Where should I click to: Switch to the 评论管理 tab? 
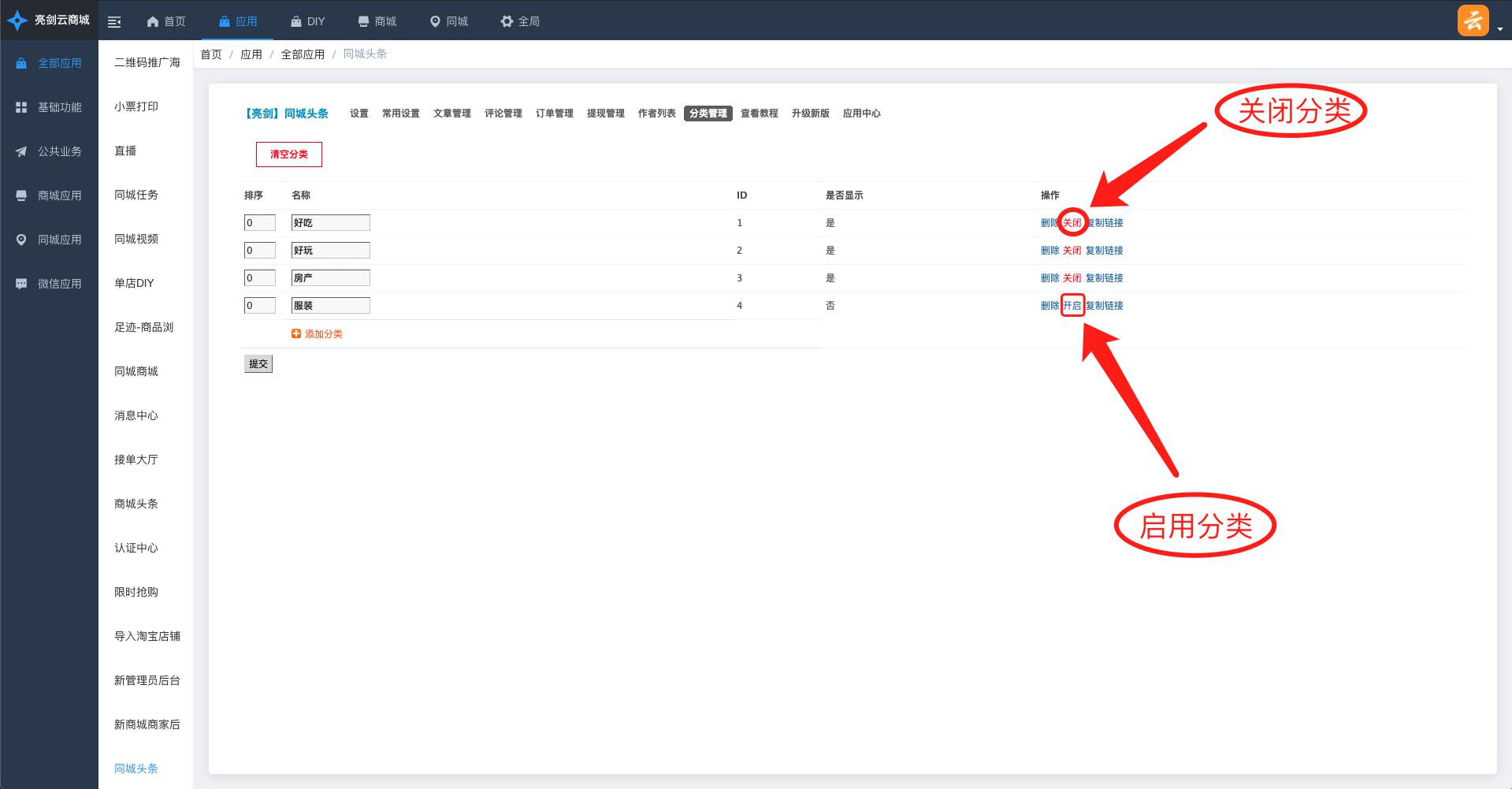click(503, 114)
